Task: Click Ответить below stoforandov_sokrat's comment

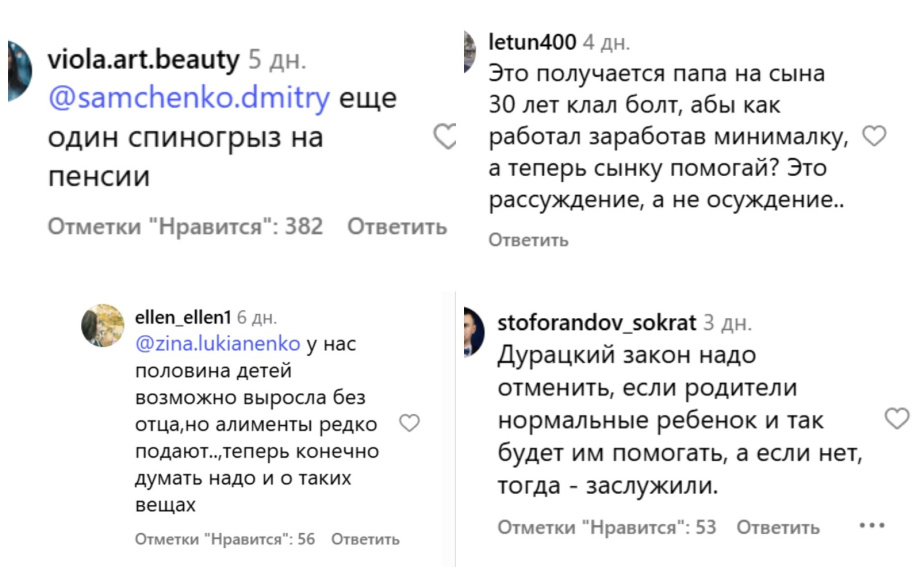Action: [x=778, y=527]
